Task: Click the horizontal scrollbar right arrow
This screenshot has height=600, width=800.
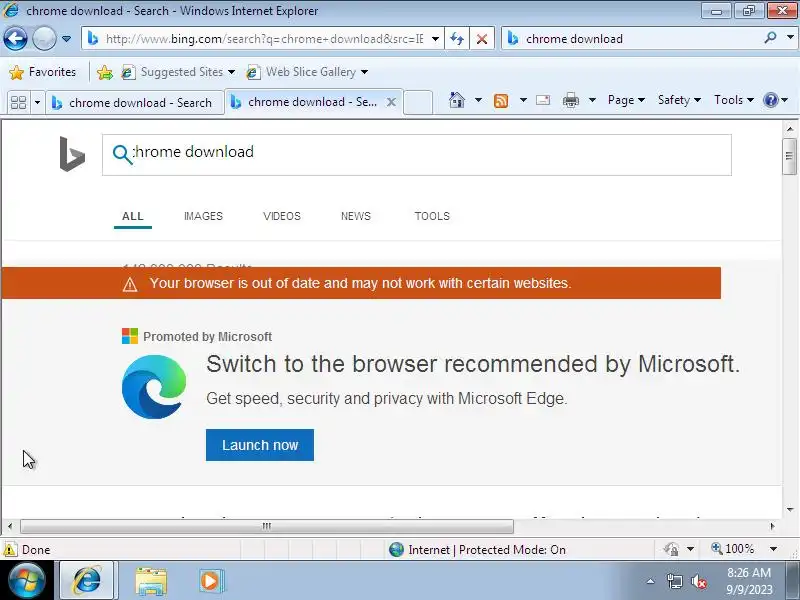Action: (x=772, y=526)
